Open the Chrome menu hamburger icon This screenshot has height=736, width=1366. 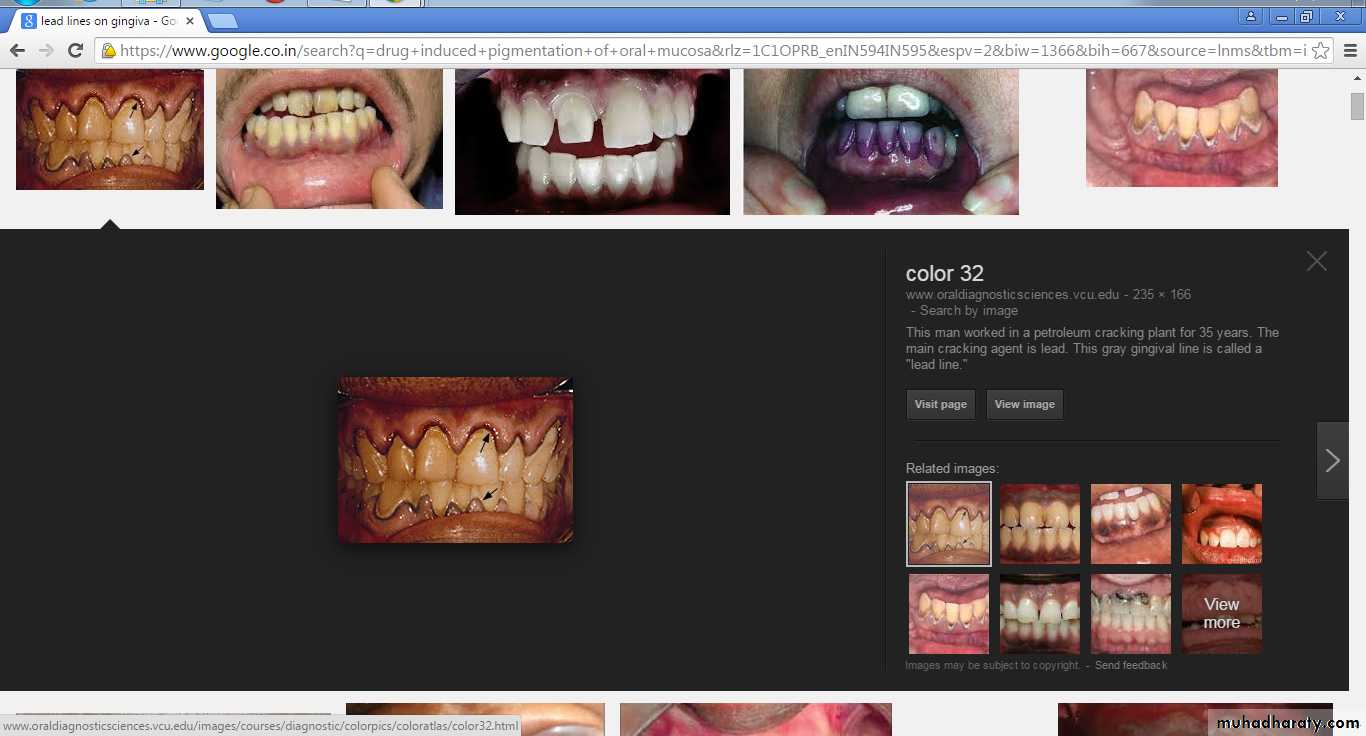[x=1350, y=51]
